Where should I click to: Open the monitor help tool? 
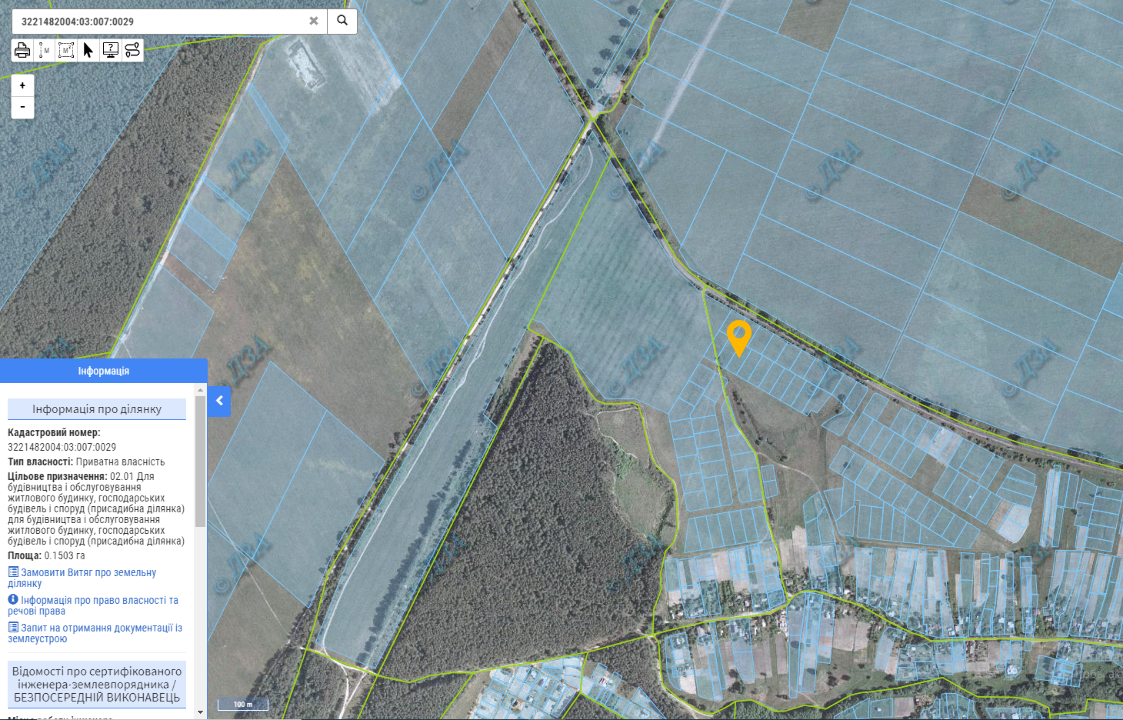110,50
